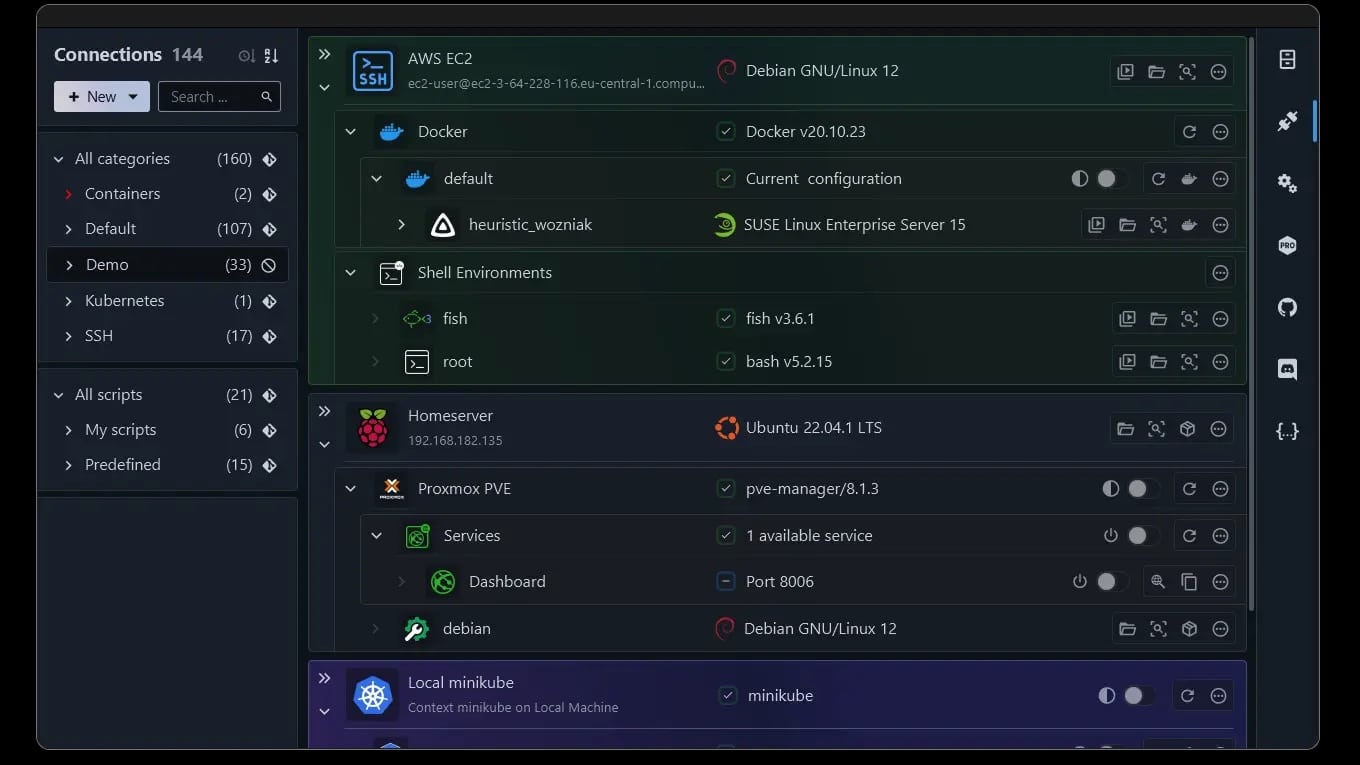
Task: Open the API scripting icon in the sidebar
Action: coord(1287,431)
